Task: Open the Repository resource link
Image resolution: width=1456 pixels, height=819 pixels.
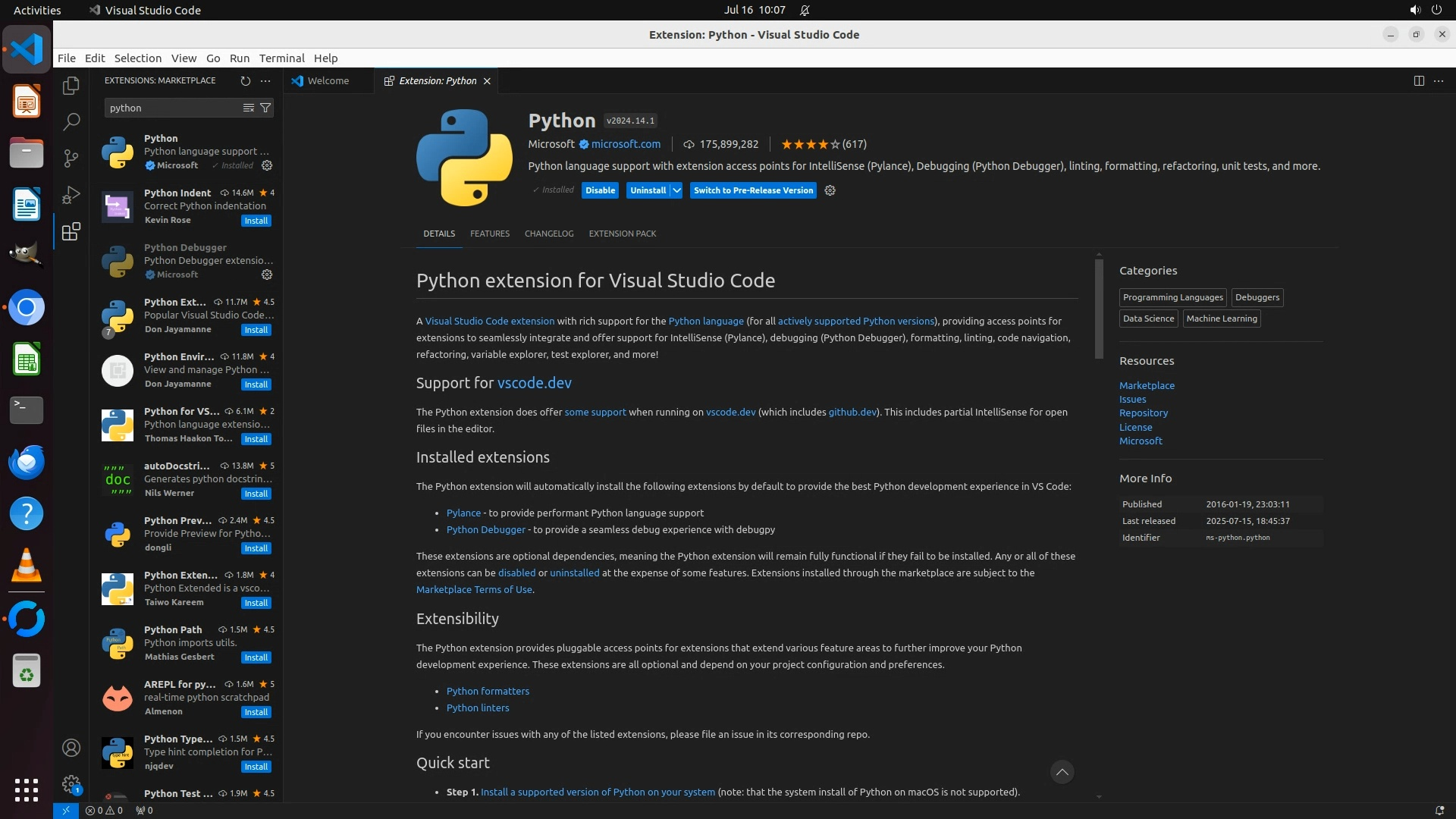Action: [x=1143, y=413]
